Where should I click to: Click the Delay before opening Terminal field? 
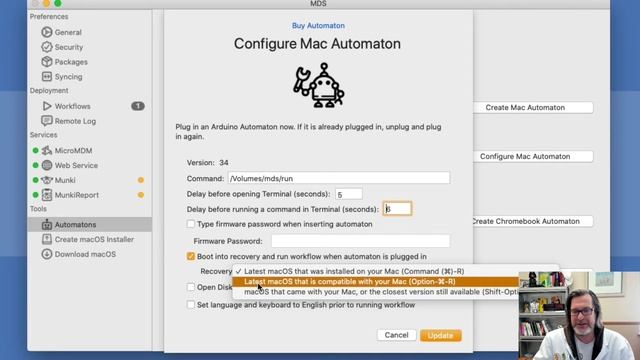349,194
